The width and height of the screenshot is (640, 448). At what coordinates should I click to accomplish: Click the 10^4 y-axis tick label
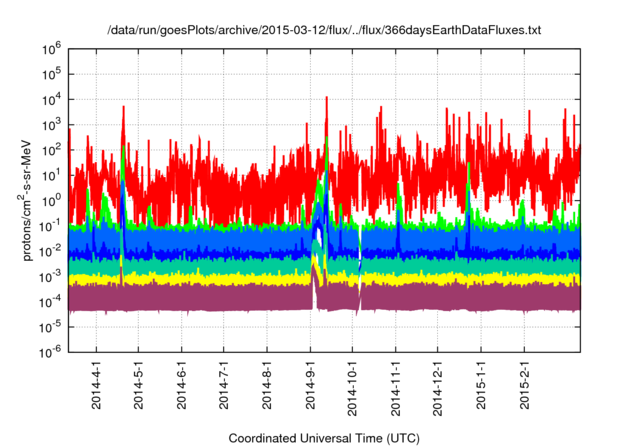(x=51, y=100)
